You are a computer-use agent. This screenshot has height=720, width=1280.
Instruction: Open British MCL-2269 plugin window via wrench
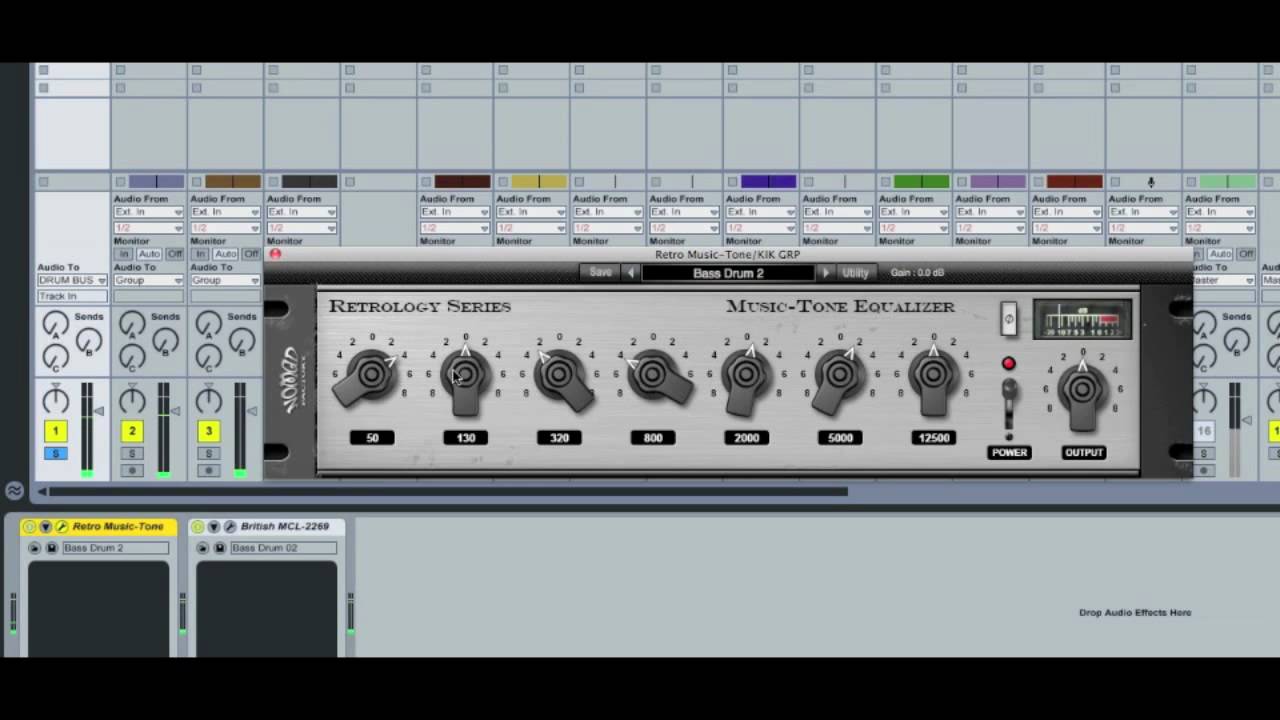[x=230, y=526]
